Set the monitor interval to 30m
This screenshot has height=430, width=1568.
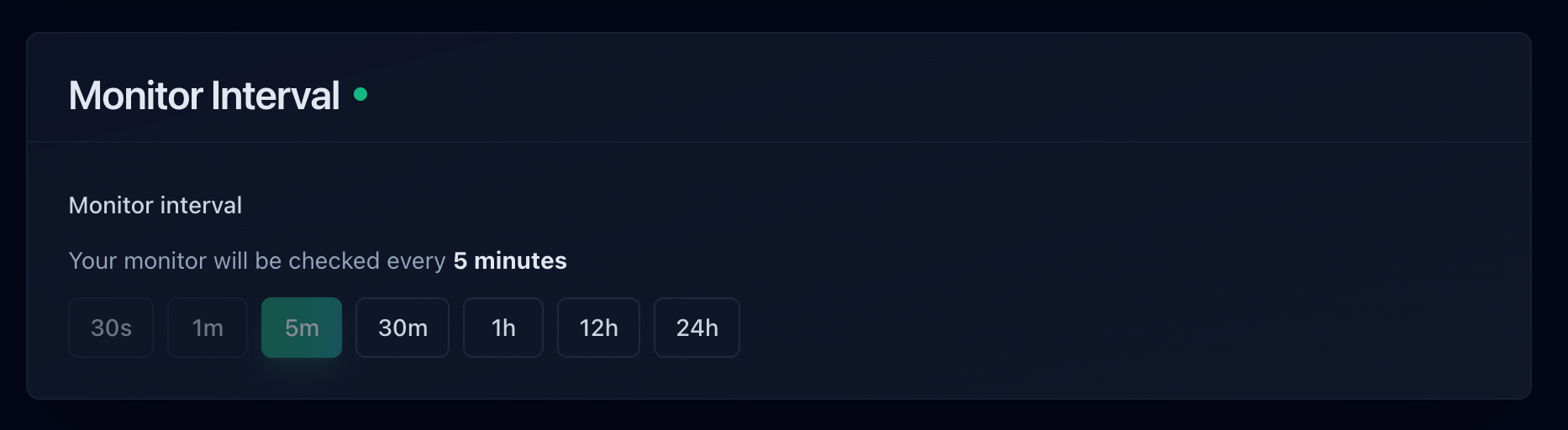403,328
